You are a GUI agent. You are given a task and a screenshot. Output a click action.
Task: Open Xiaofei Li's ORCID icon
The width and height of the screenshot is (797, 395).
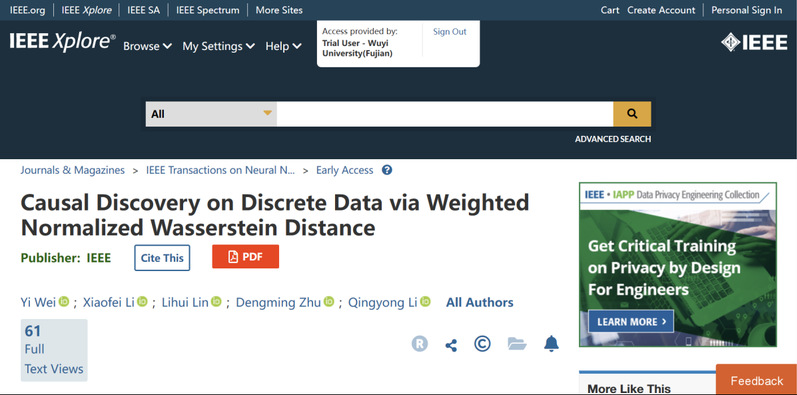142,302
